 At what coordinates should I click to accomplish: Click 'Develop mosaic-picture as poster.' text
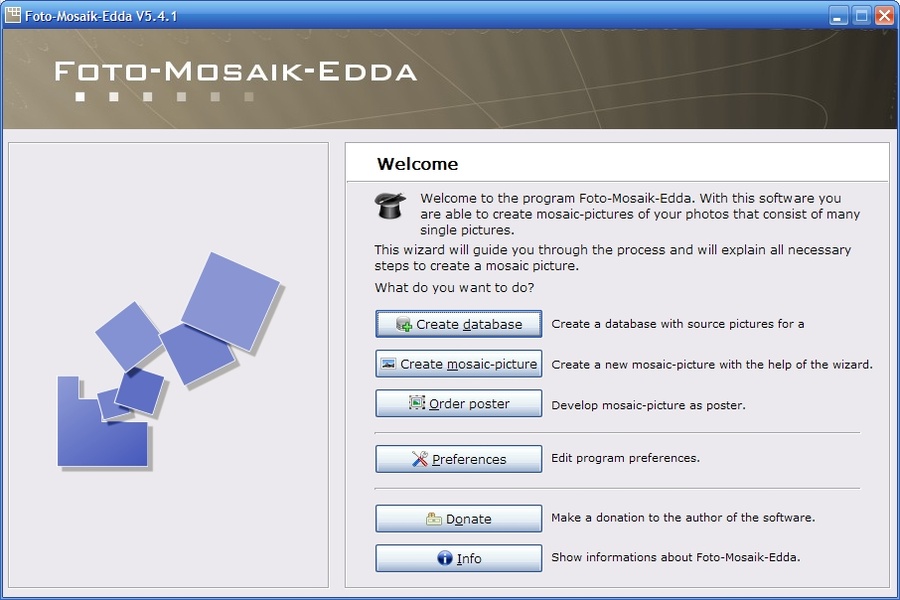649,405
